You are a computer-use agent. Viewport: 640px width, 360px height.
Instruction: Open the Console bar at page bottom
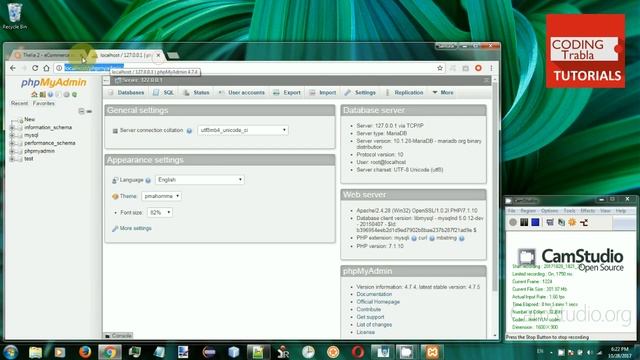coord(118,336)
